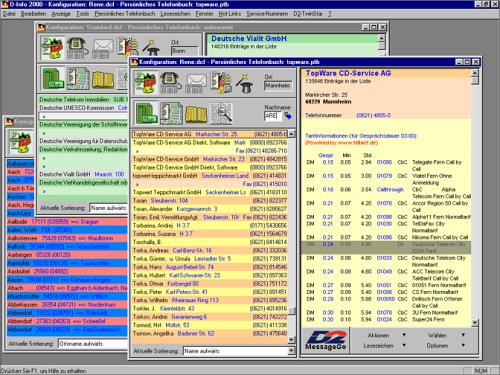Click telephone keypad icon in Rene.dcl window

click(x=171, y=83)
